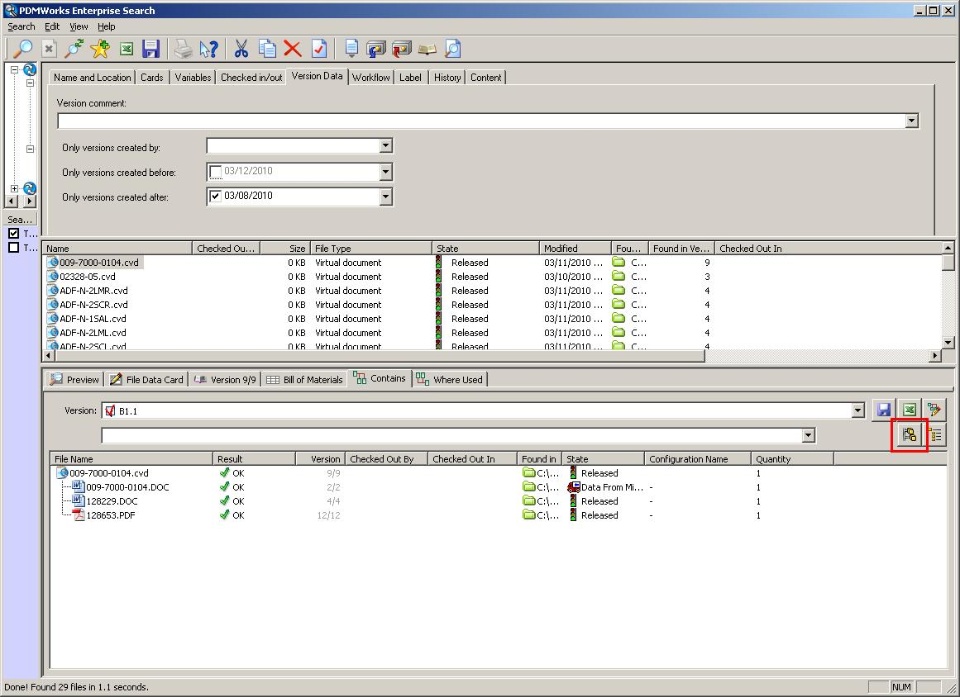The width and height of the screenshot is (960, 697).
Task: Open the History tab
Action: pos(447,77)
